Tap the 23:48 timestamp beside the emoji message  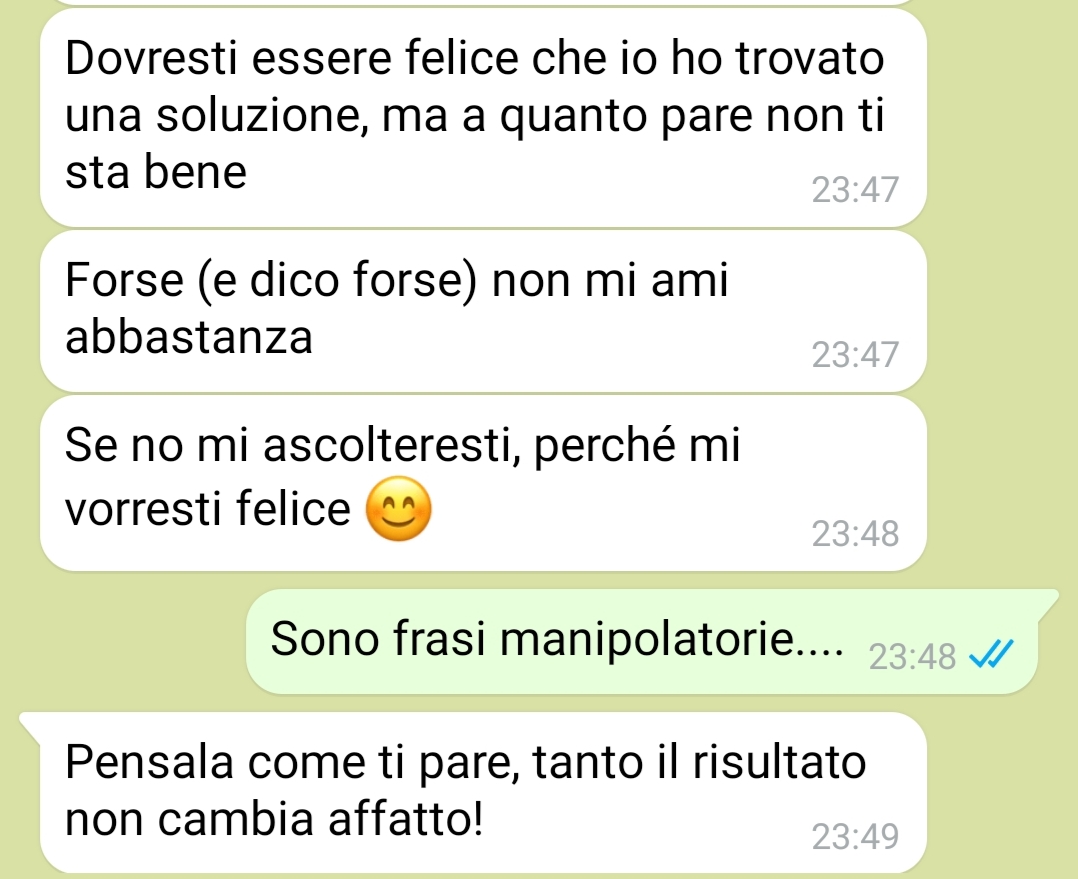(x=855, y=533)
